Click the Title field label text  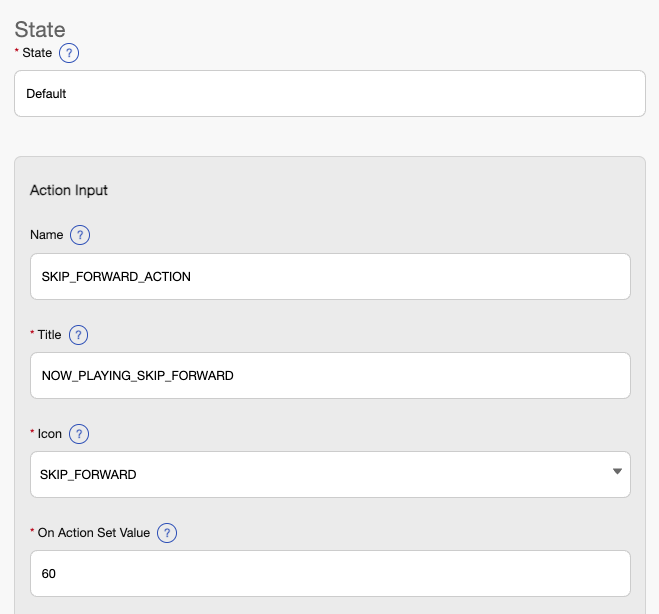[x=49, y=335]
